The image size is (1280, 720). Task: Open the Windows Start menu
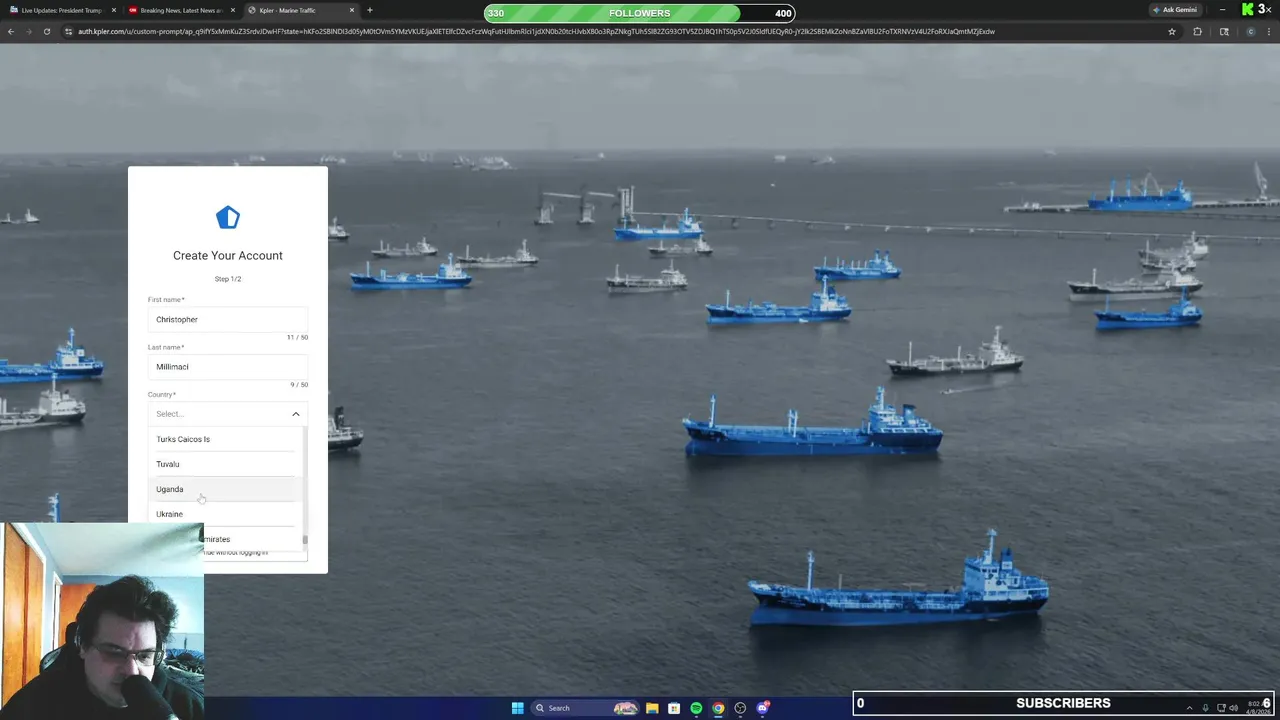tap(517, 708)
